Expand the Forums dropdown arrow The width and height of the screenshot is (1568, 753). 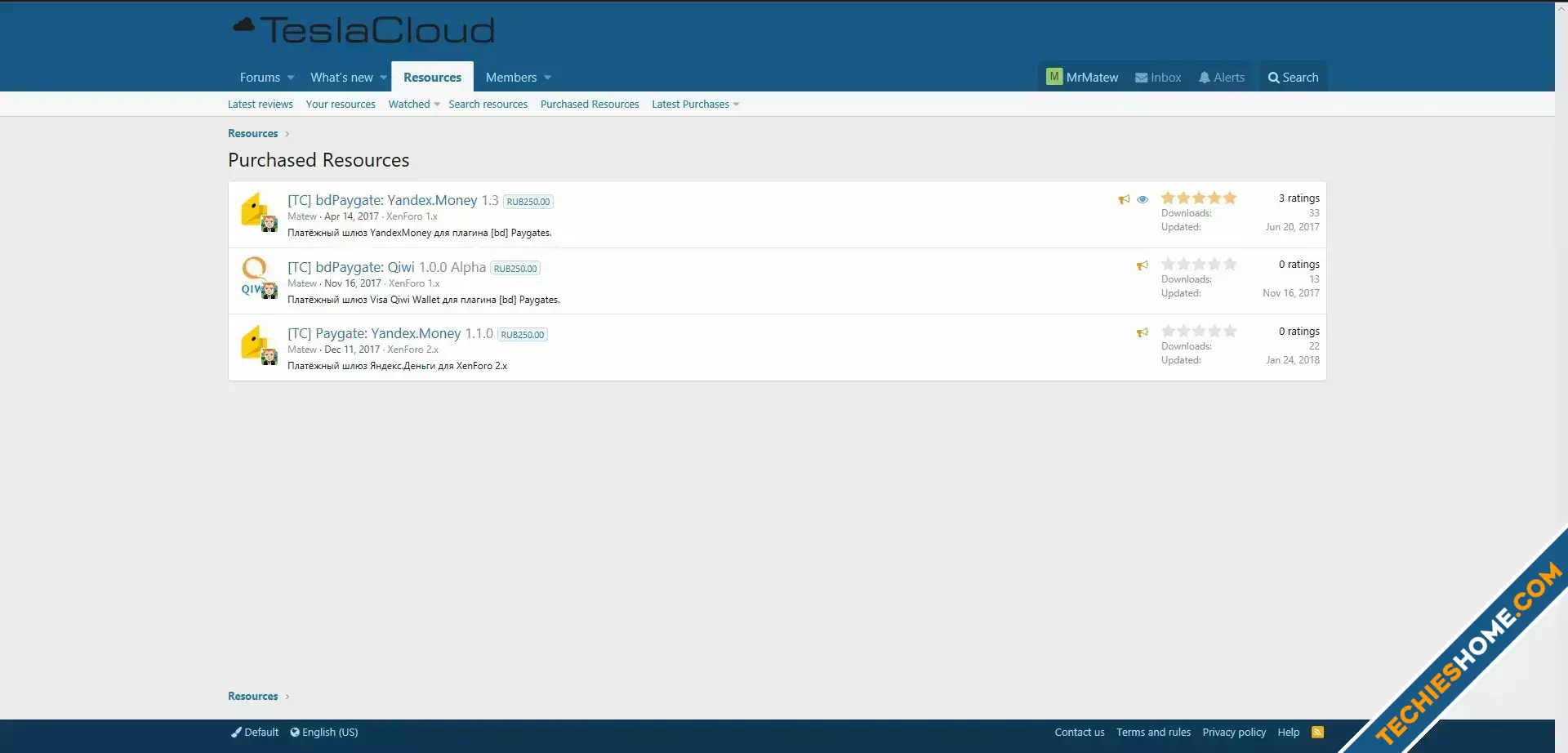pos(291,78)
